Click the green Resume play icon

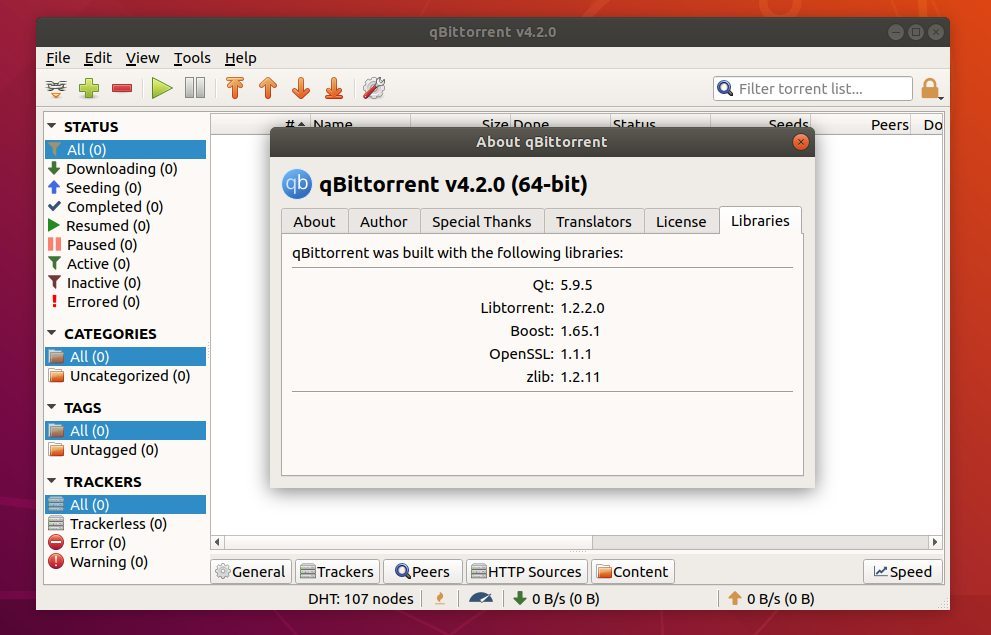[x=162, y=88]
